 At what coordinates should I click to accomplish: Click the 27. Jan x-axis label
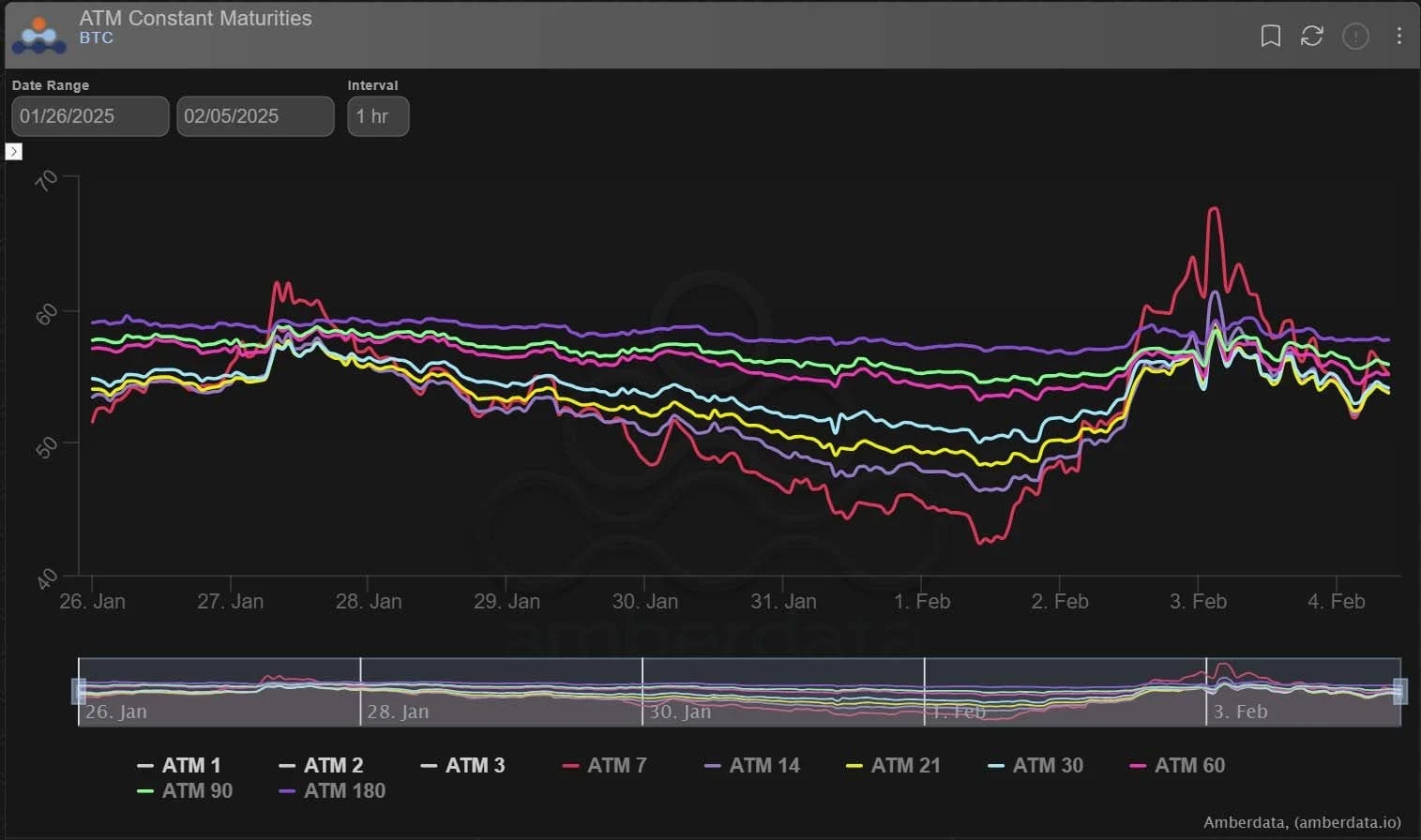(230, 602)
